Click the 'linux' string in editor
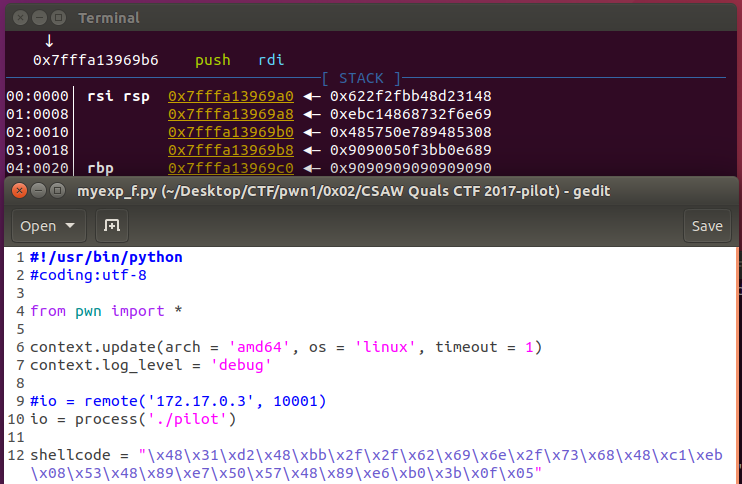Screen dimensions: 742x484 [x=385, y=347]
